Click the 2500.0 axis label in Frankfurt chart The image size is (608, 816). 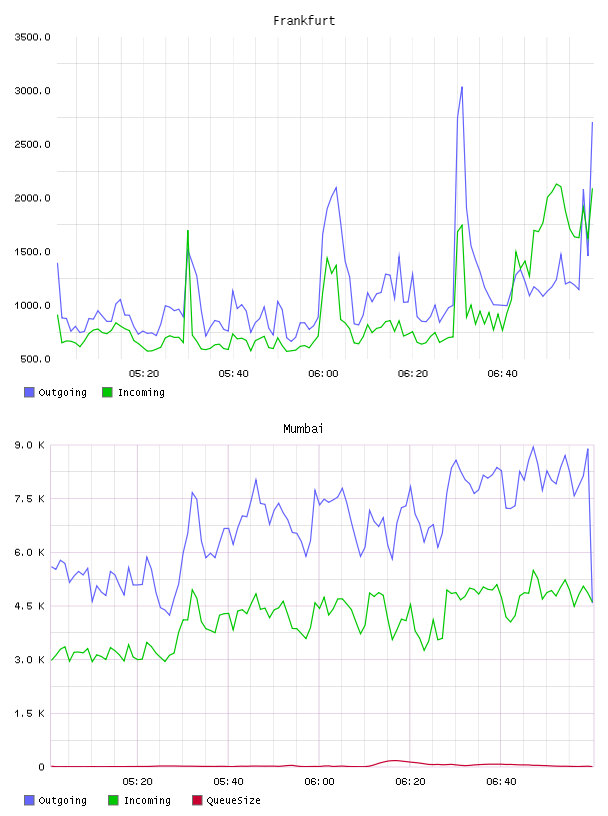(x=32, y=144)
